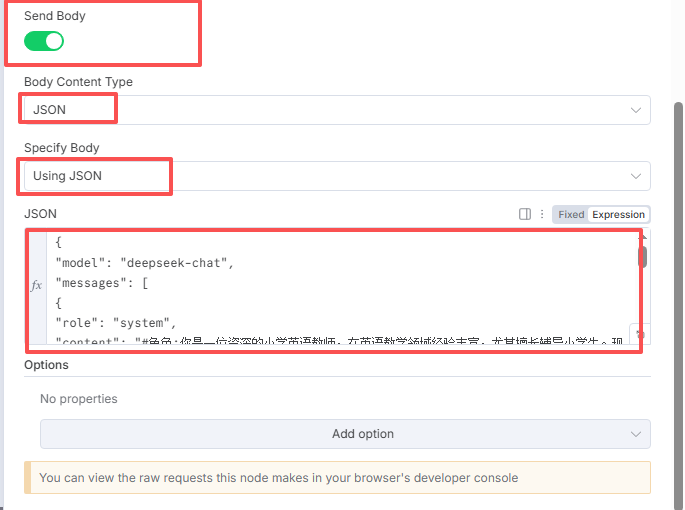This screenshot has height=510, width=685.
Task: Click the "model": "deepseek-chat" line
Action: tap(145, 263)
